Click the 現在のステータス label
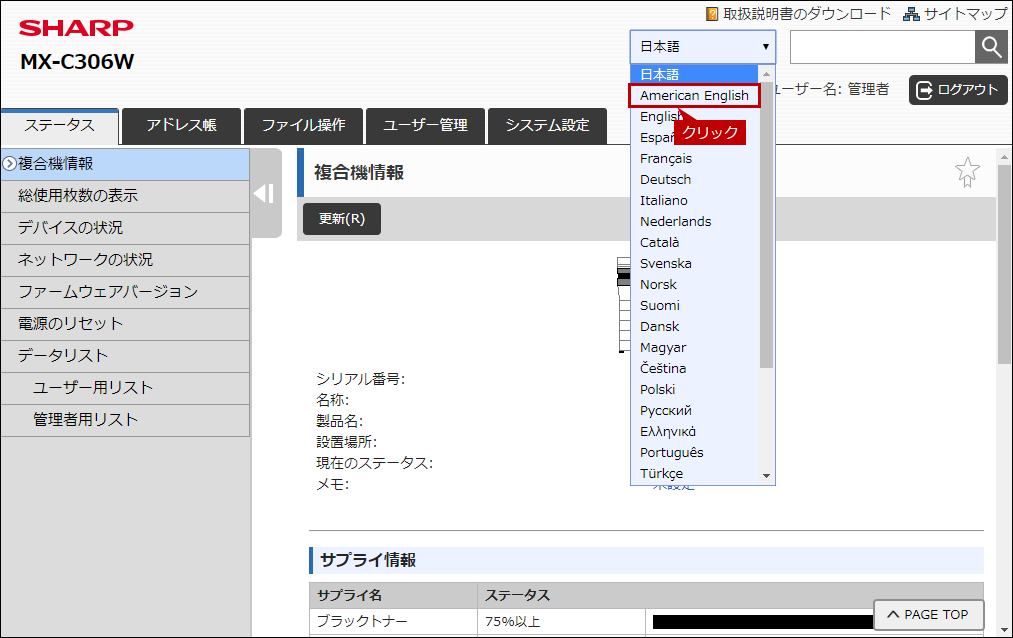The image size is (1013, 638). (375, 463)
